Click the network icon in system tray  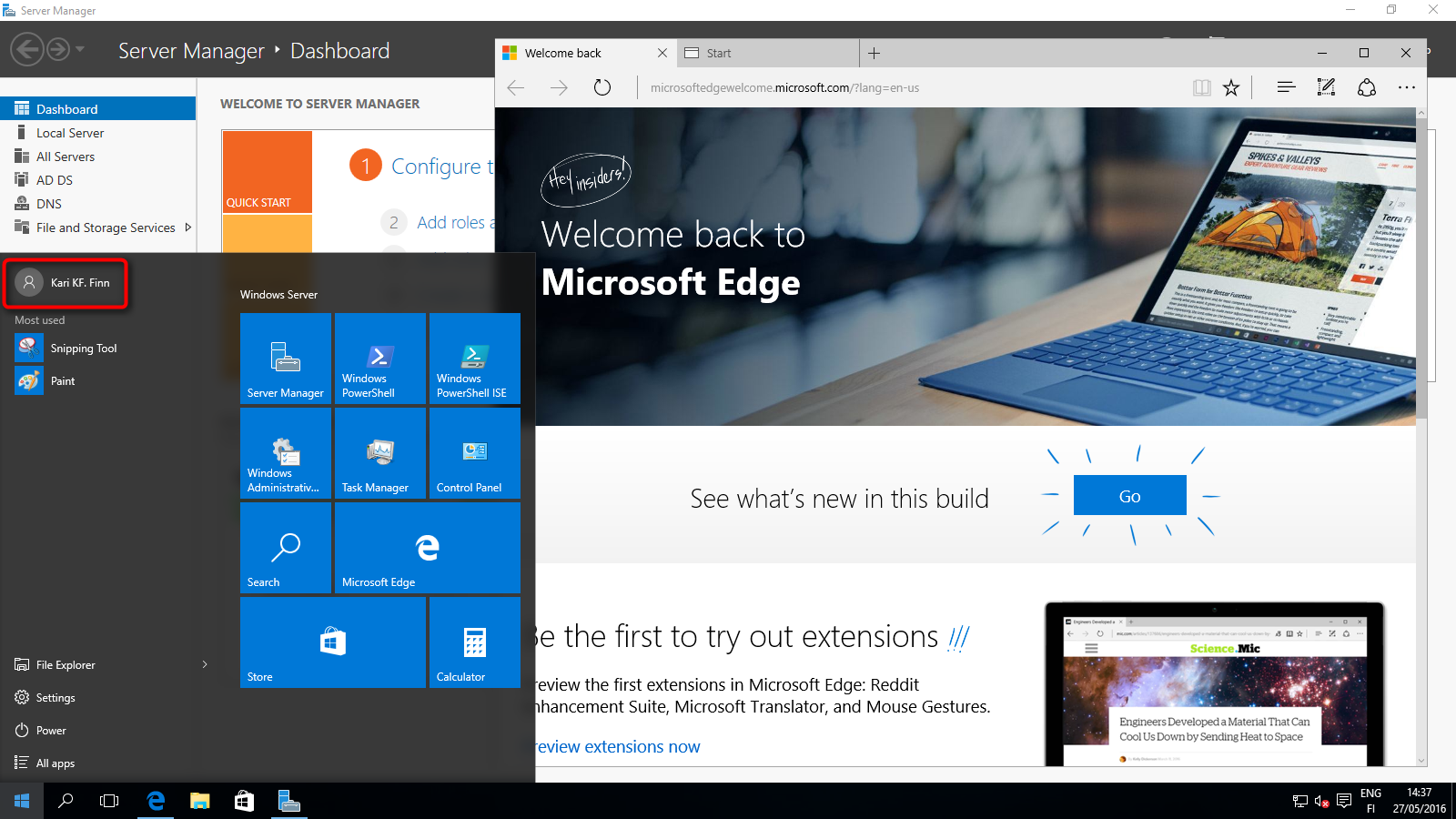pos(1300,801)
